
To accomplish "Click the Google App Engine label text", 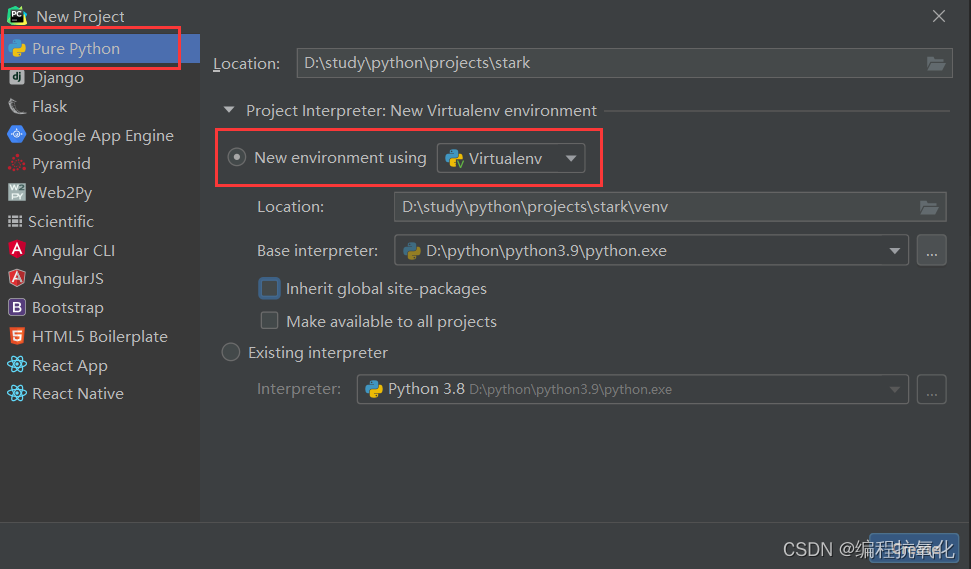I will pyautogui.click(x=103, y=136).
